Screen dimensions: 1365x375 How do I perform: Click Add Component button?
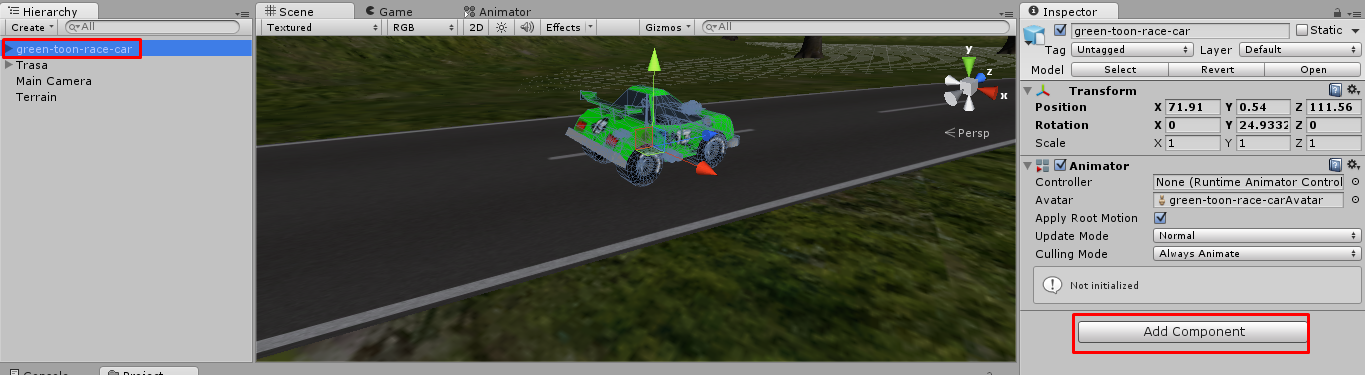pyautogui.click(x=1194, y=332)
